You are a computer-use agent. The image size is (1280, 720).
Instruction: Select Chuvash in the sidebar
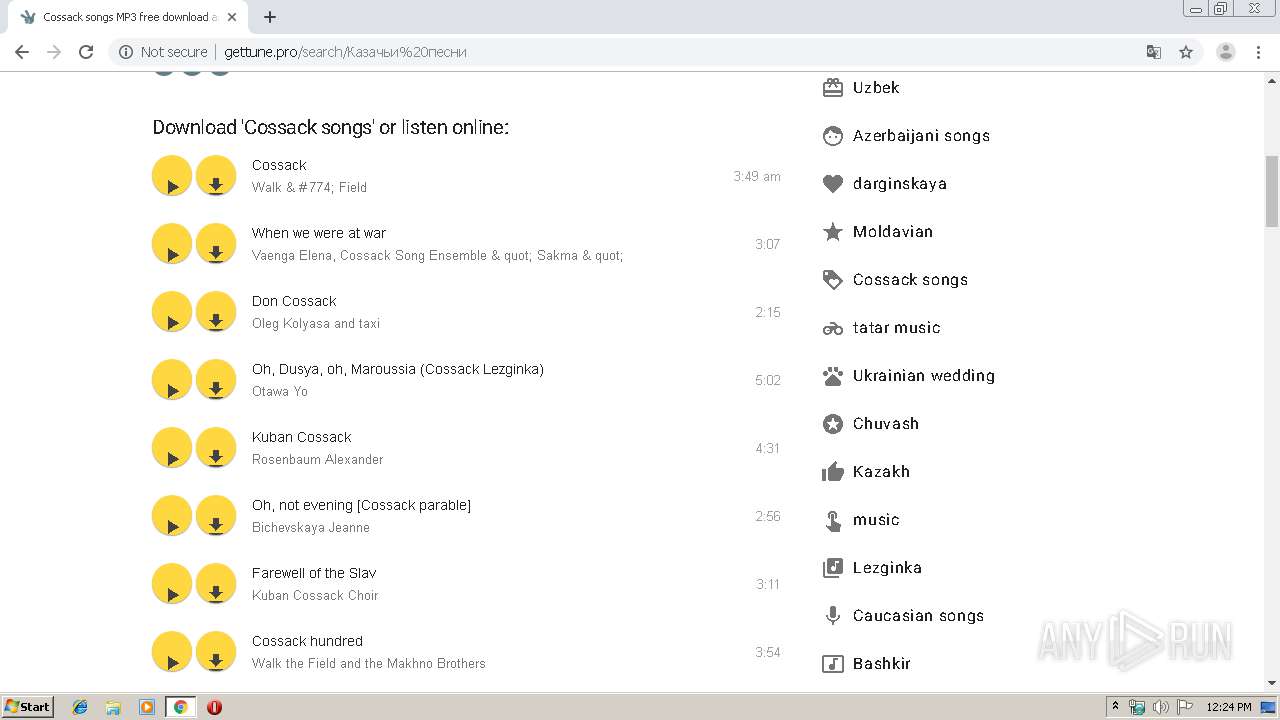[x=886, y=424]
